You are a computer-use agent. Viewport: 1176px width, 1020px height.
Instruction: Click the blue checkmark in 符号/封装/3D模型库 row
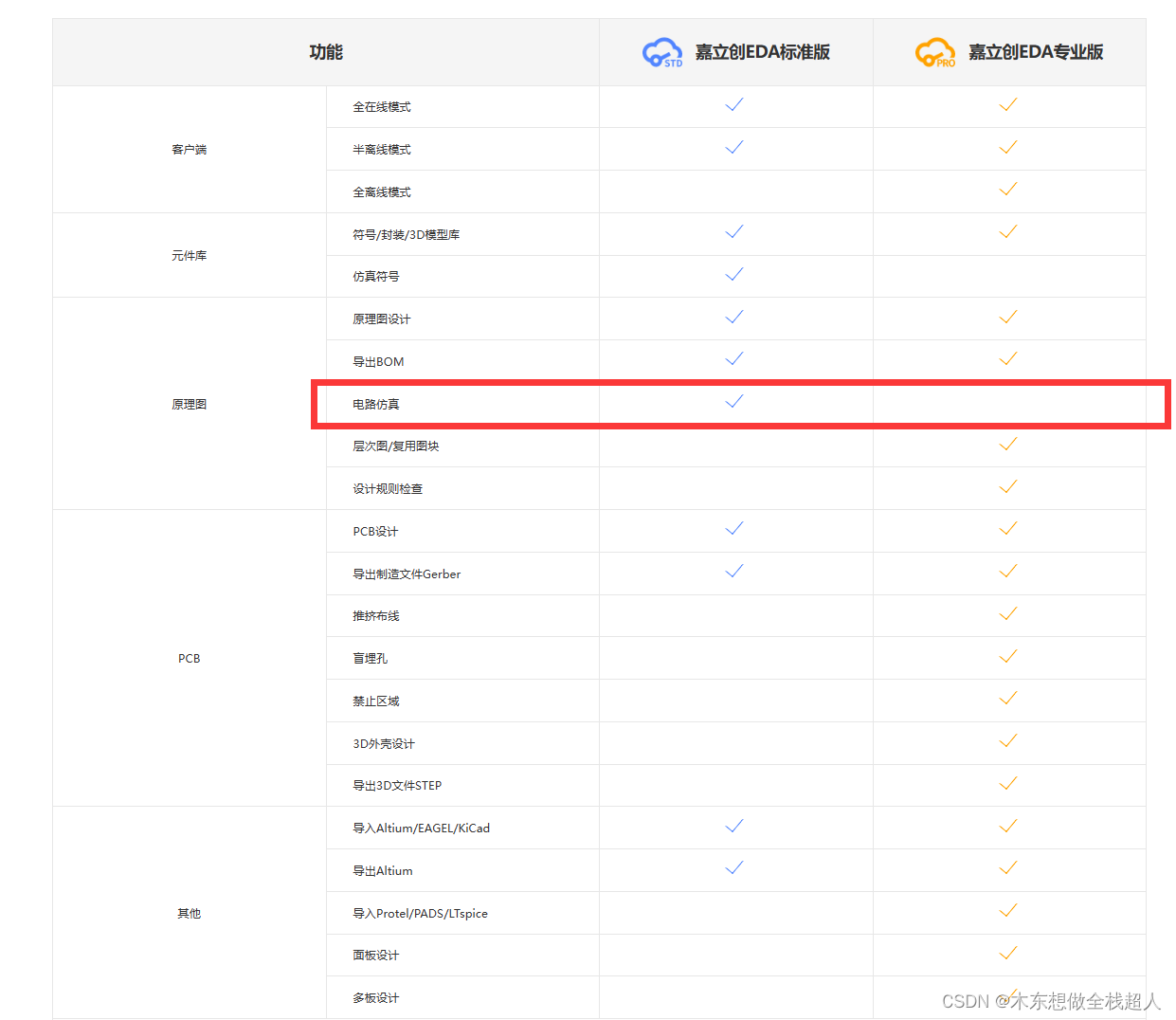(x=734, y=231)
